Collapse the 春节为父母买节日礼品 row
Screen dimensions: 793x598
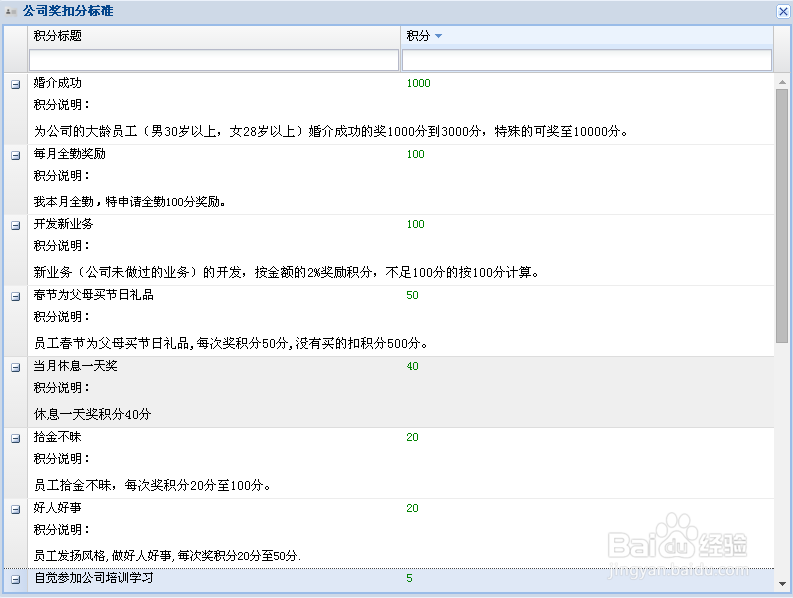tap(16, 296)
